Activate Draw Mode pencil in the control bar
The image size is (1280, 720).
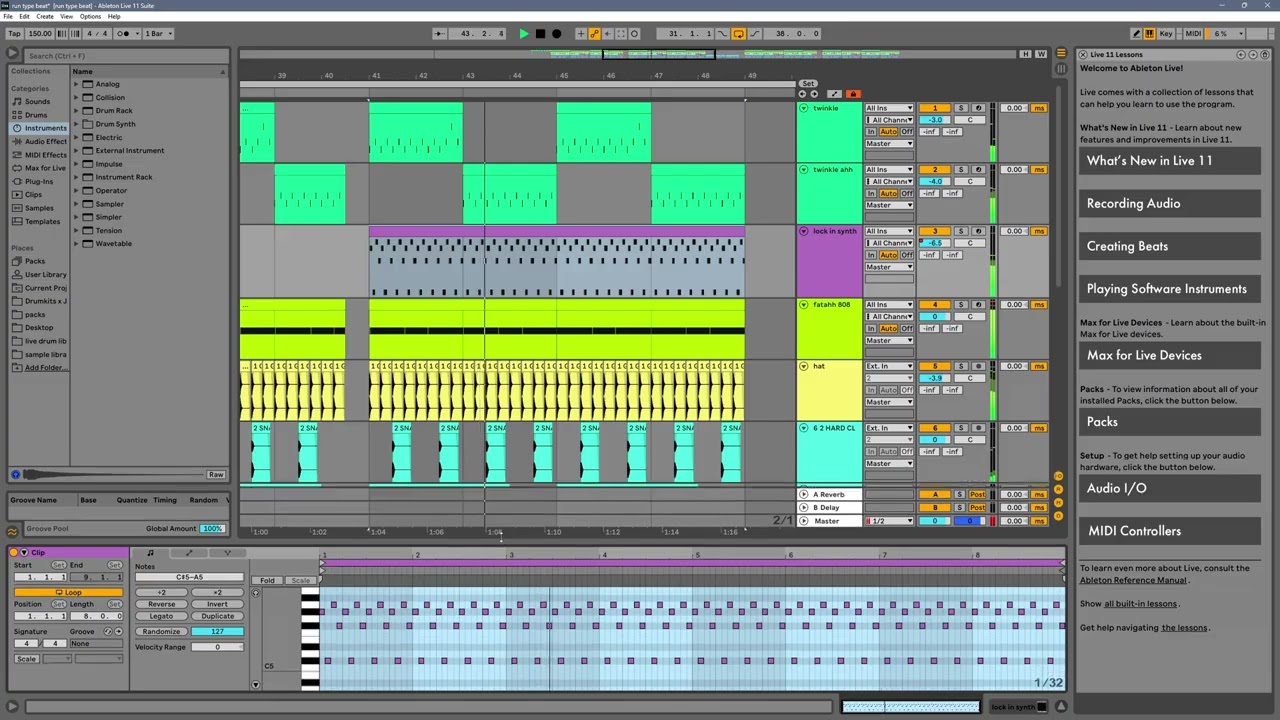(1137, 33)
